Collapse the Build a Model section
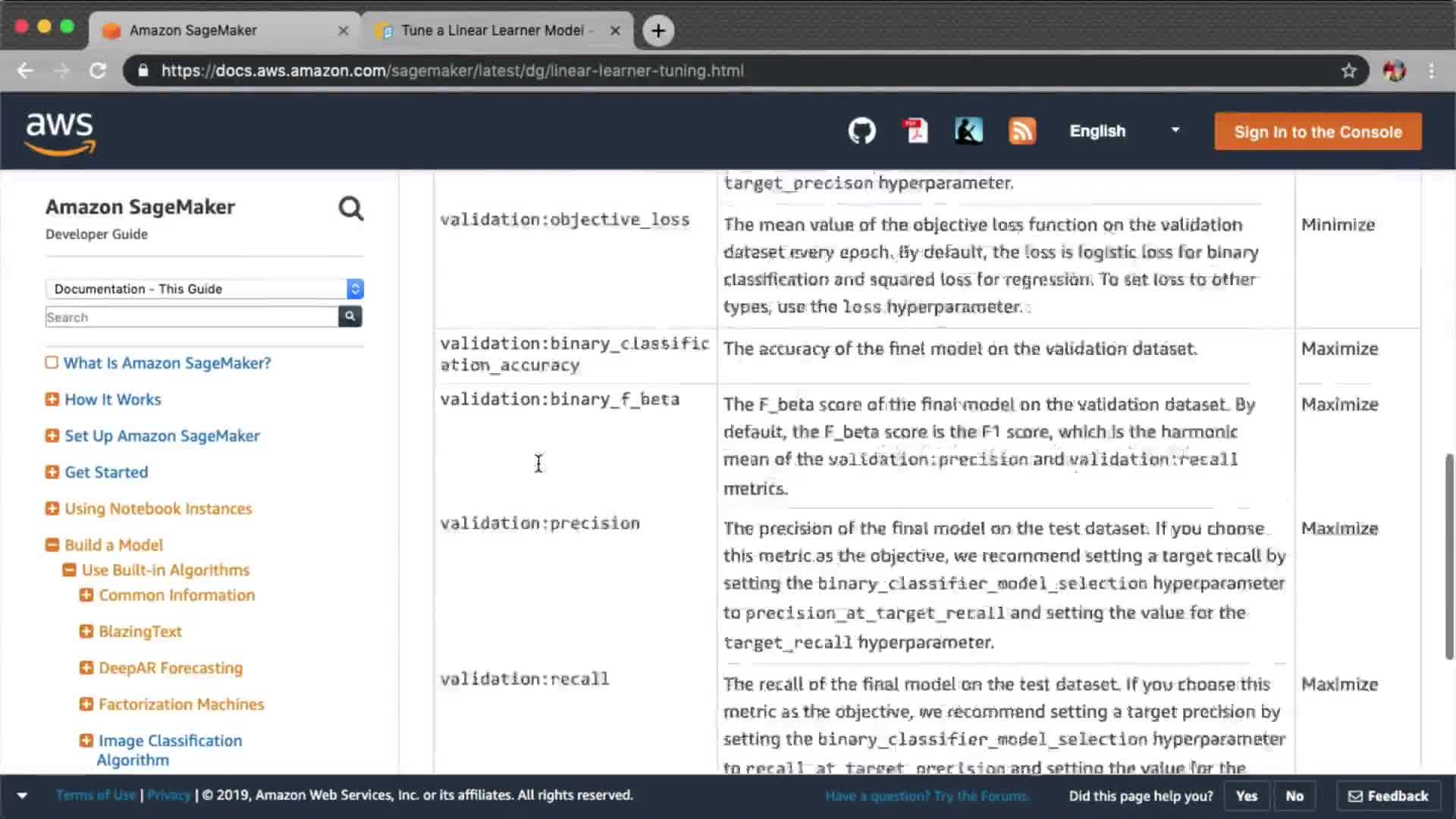This screenshot has height=819, width=1456. 52,545
